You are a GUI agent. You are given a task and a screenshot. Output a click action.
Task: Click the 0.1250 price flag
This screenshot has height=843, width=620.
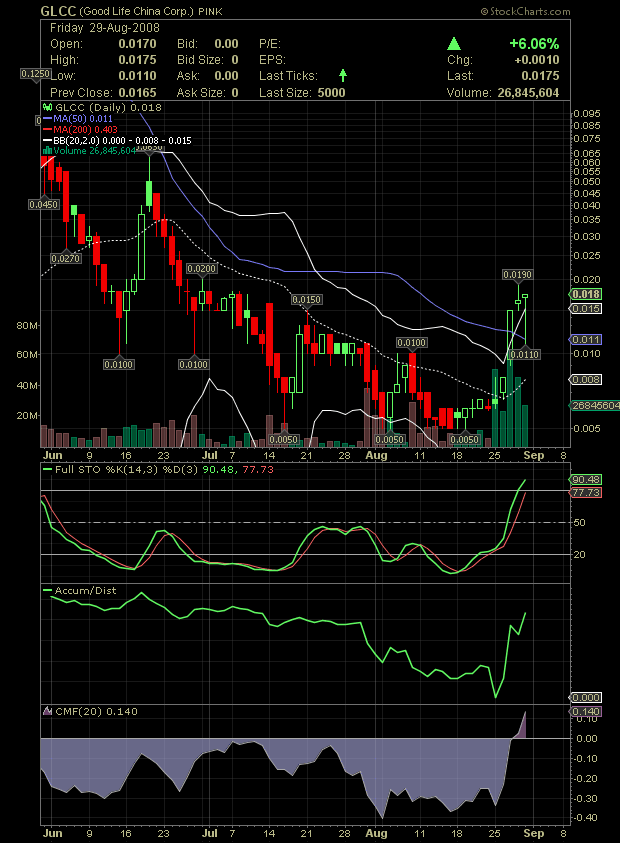(35, 74)
